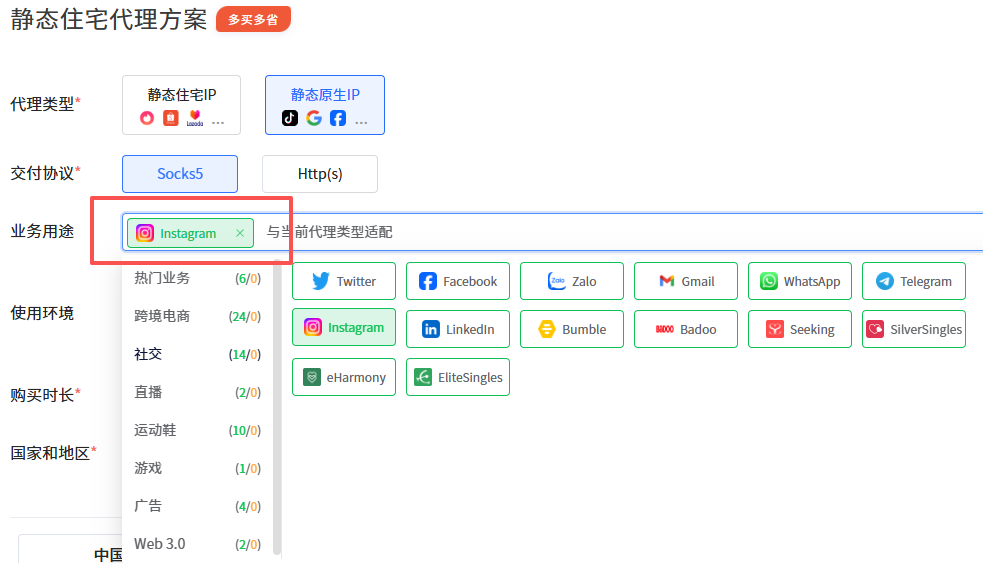Click the SilverSingles heart icon
The width and height of the screenshot is (983, 563).
pos(875,329)
